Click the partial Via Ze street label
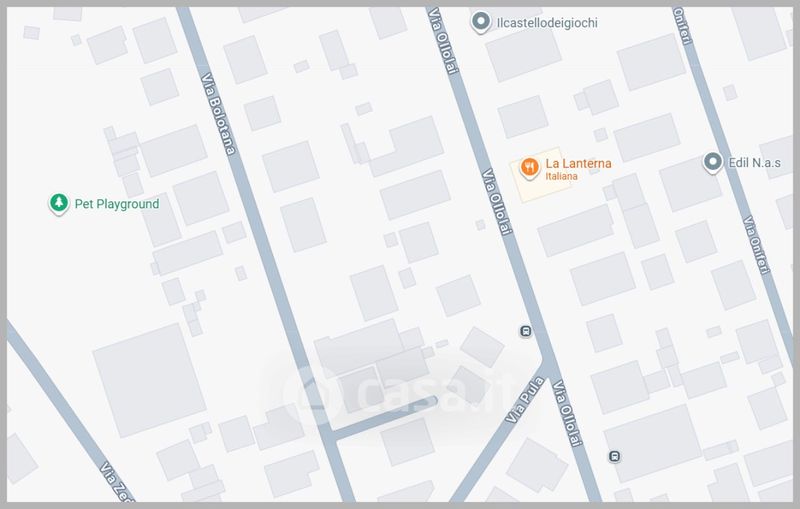 (117, 481)
